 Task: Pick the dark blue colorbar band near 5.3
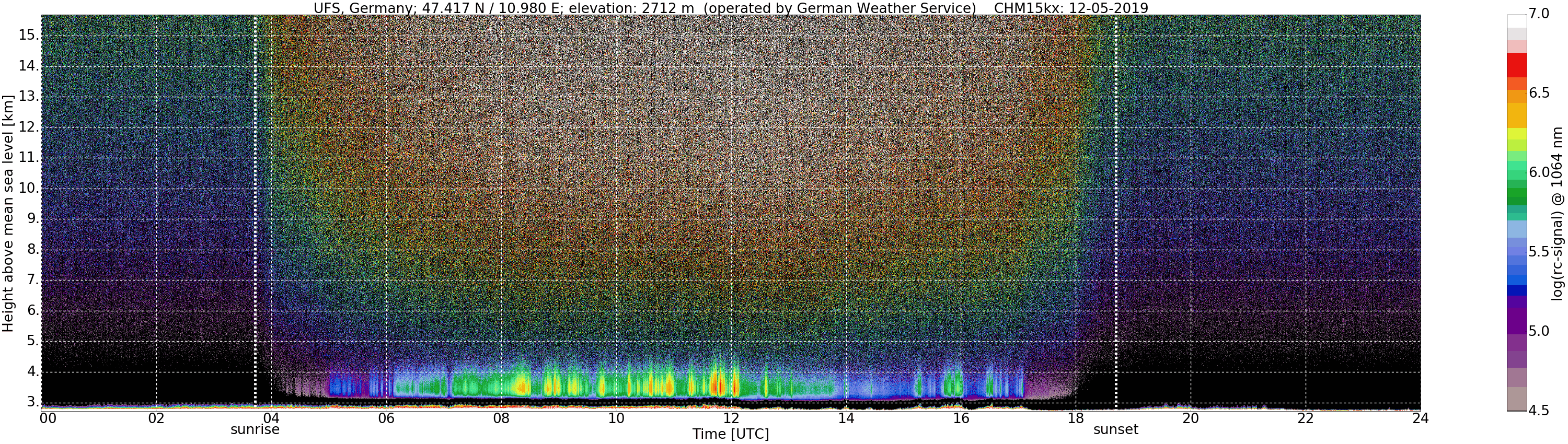[1516, 291]
